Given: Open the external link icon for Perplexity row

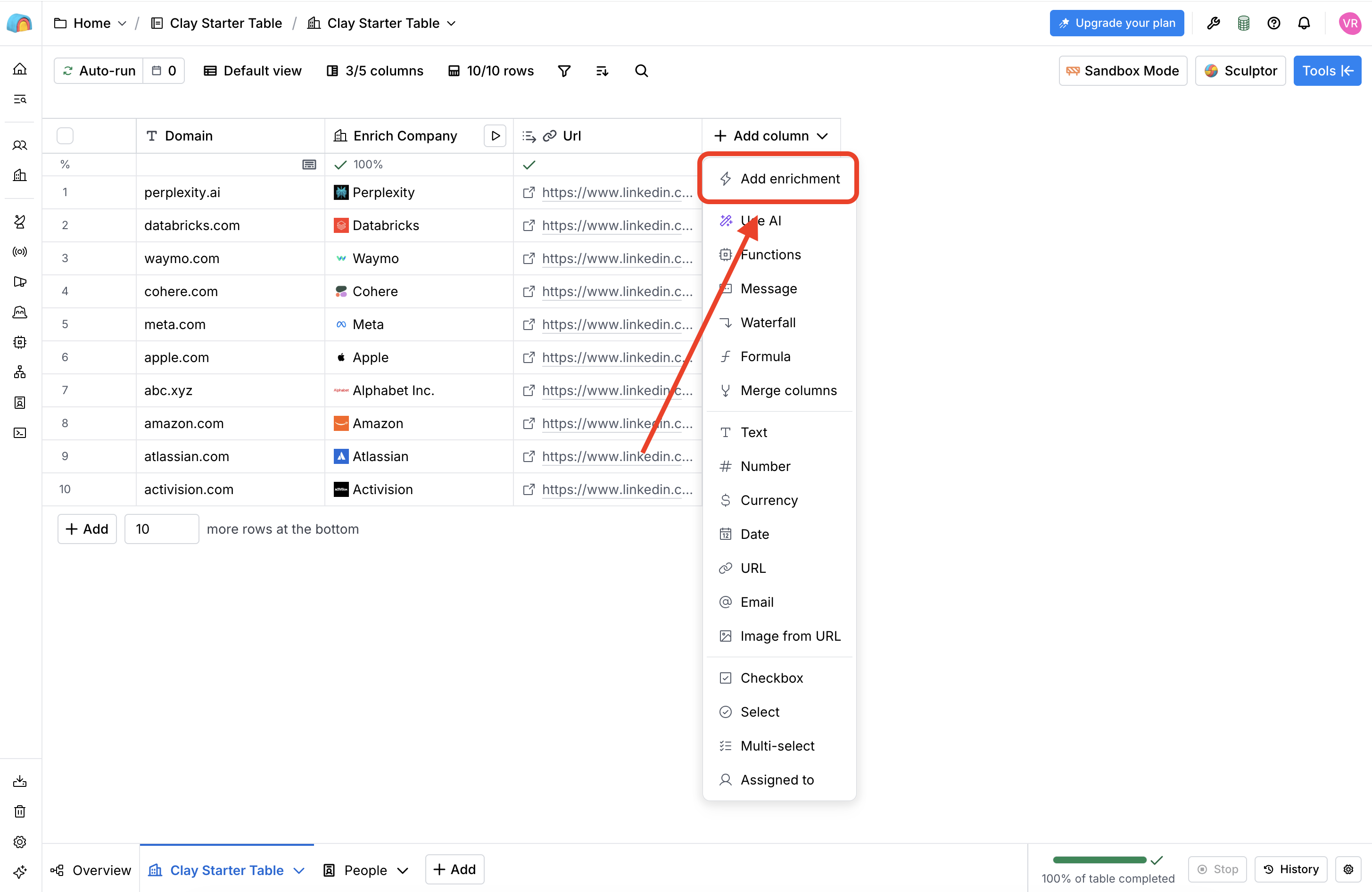Looking at the screenshot, I should tap(528, 192).
